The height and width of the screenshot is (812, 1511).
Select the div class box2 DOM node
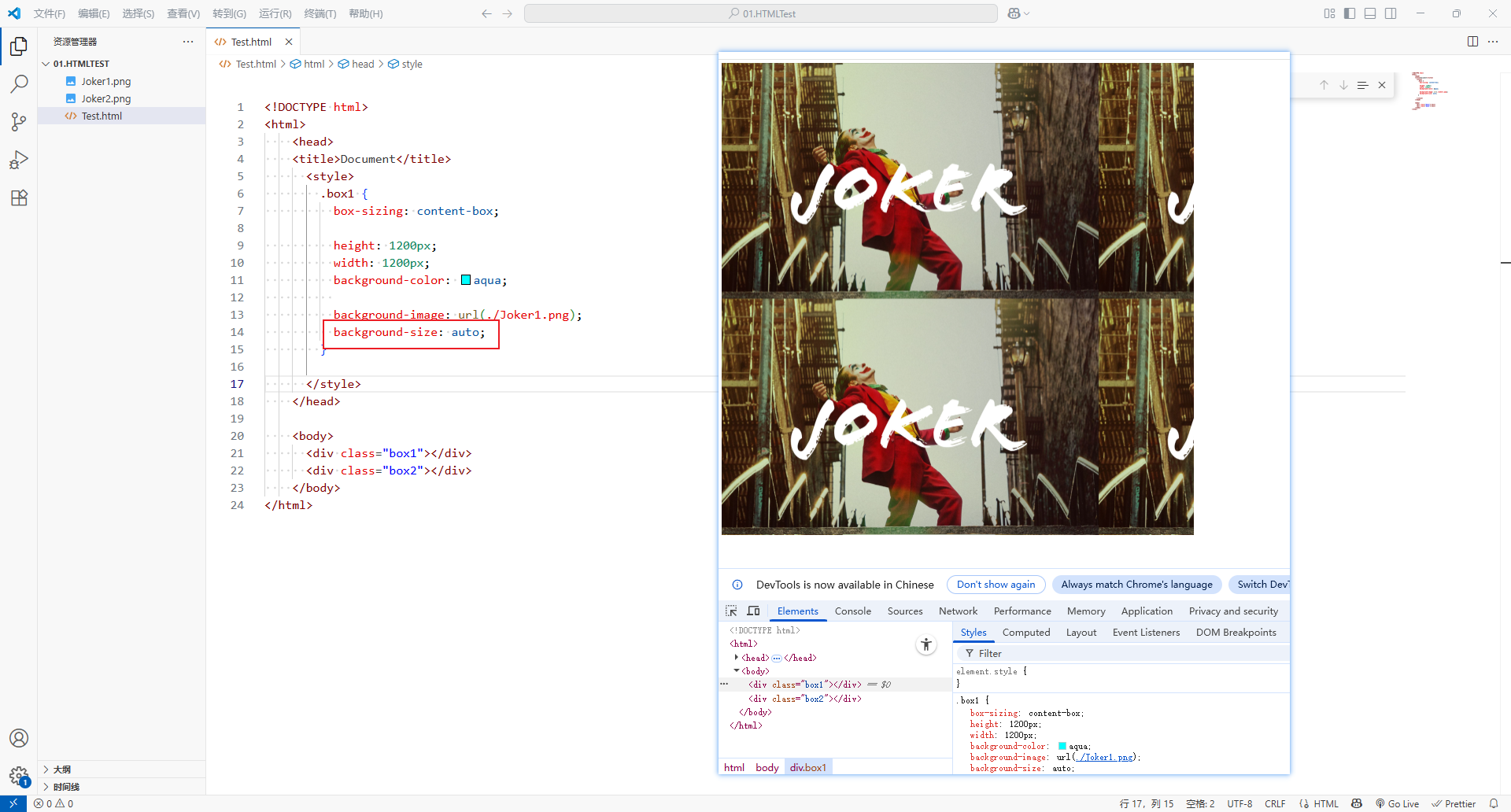coord(804,699)
